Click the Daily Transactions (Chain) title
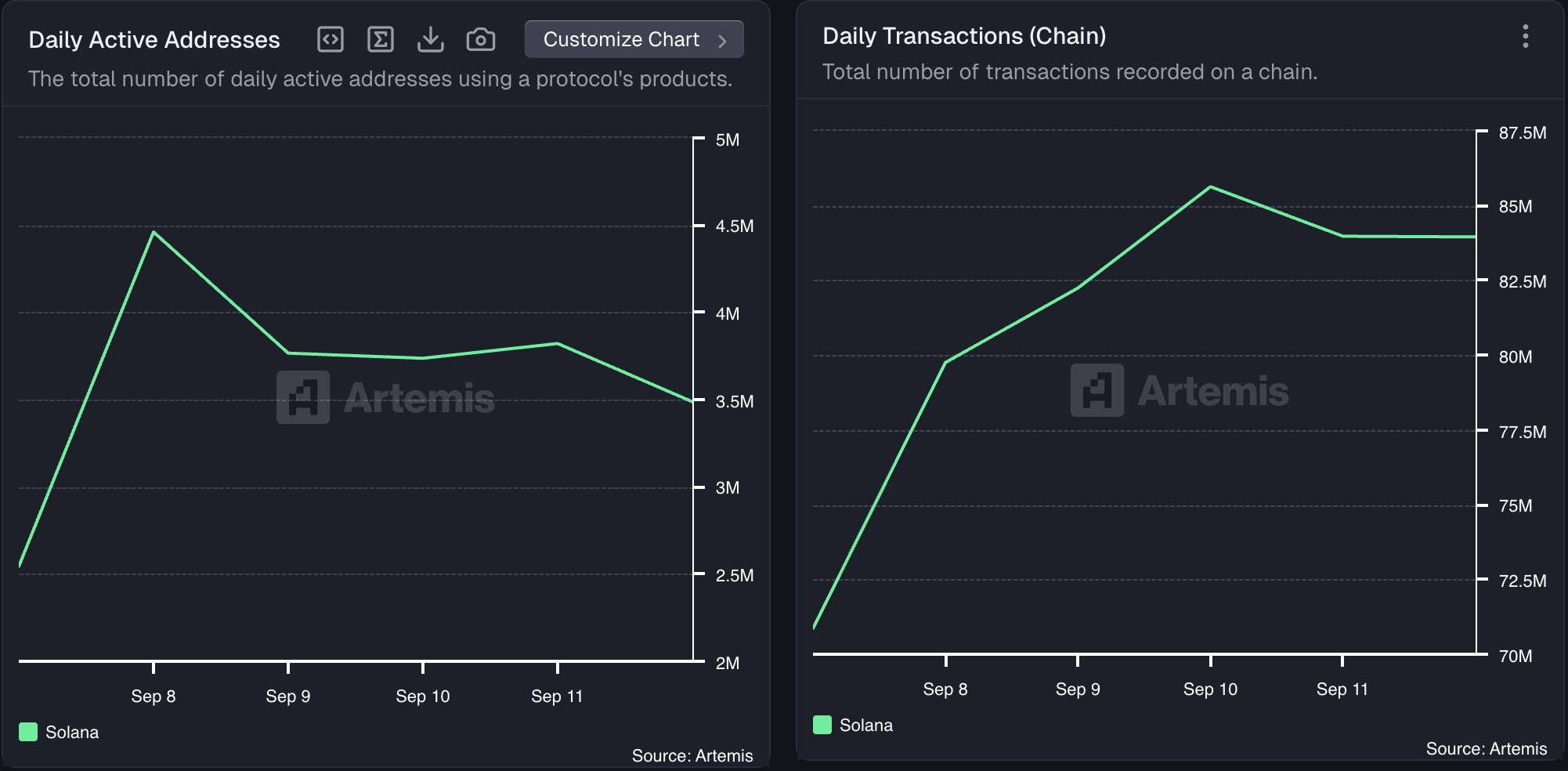Viewport: 1568px width, 771px height. [x=964, y=36]
